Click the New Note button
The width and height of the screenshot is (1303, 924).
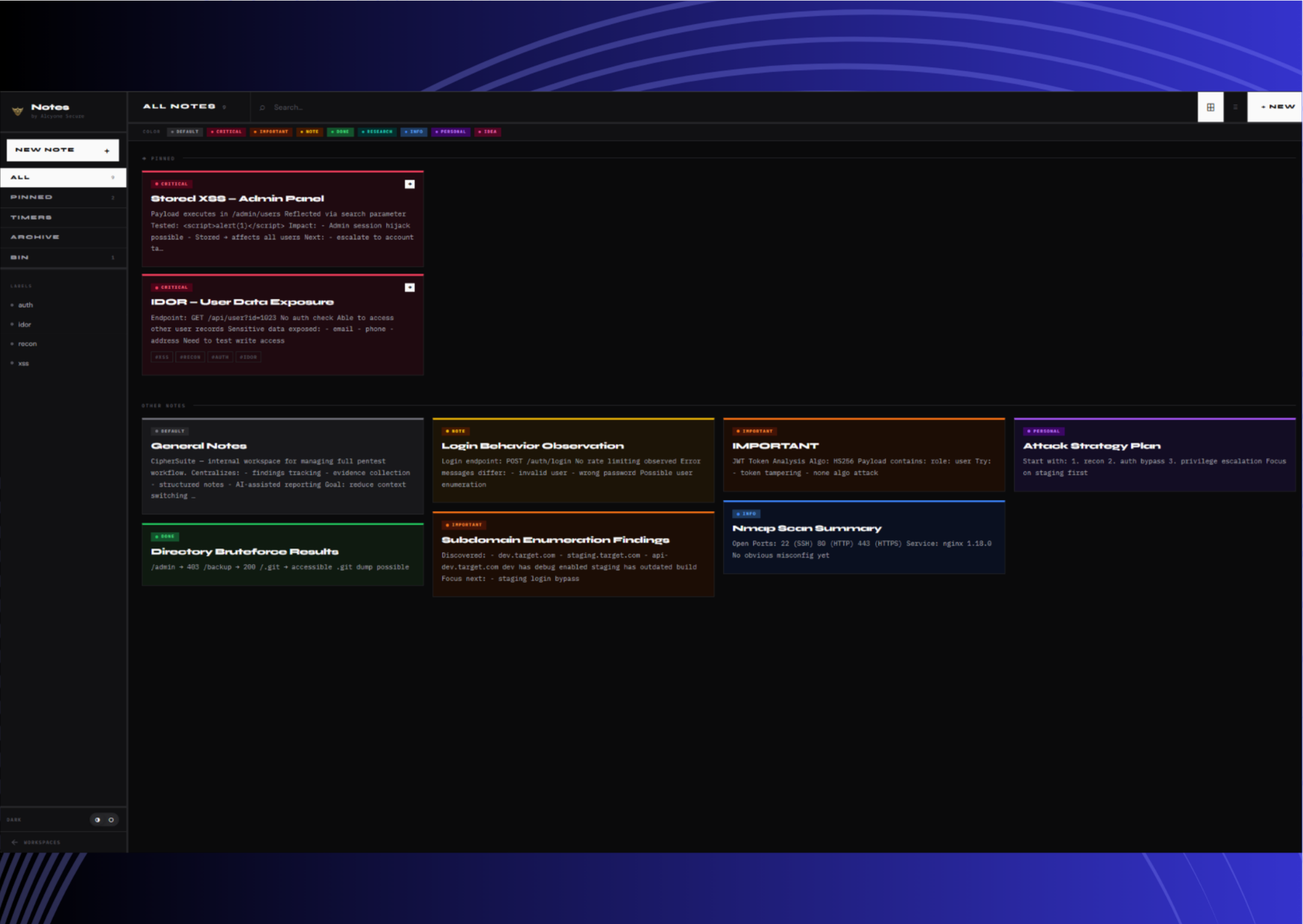click(63, 149)
